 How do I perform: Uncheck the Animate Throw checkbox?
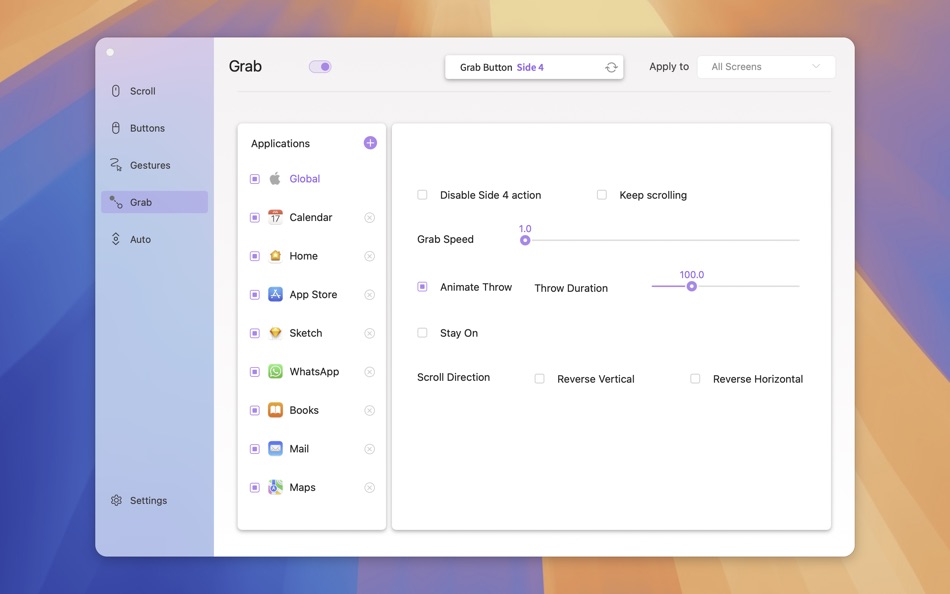422,287
